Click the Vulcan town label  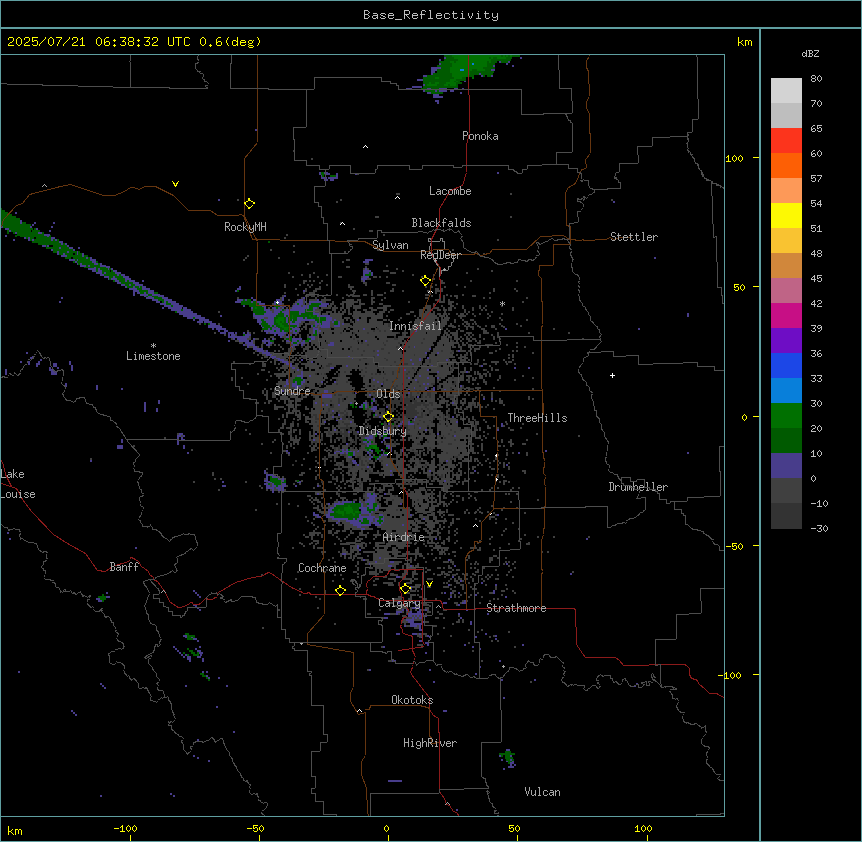[x=543, y=792]
